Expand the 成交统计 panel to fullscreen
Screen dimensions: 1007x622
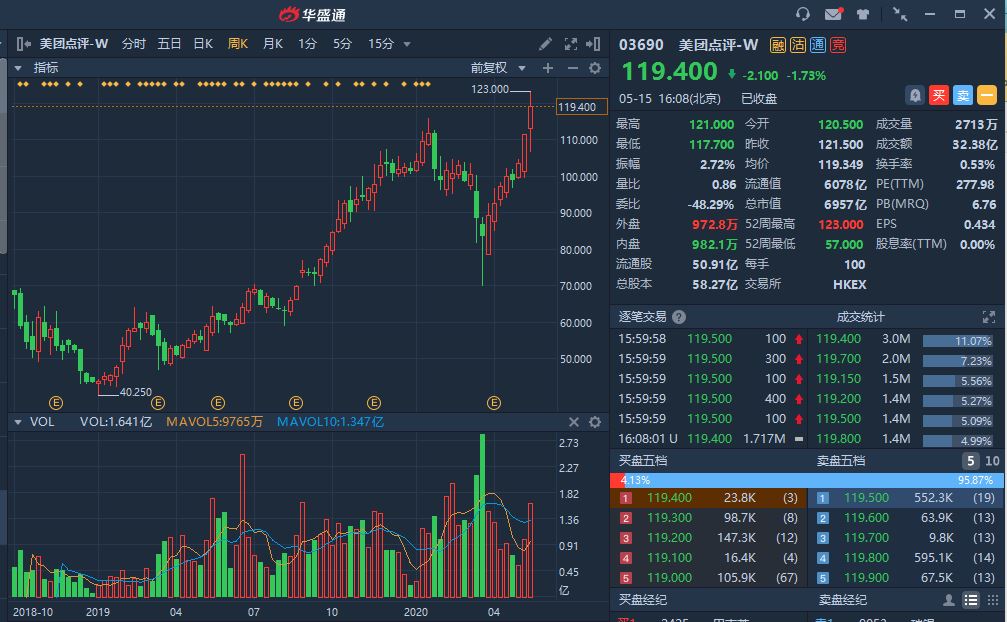pos(989,317)
